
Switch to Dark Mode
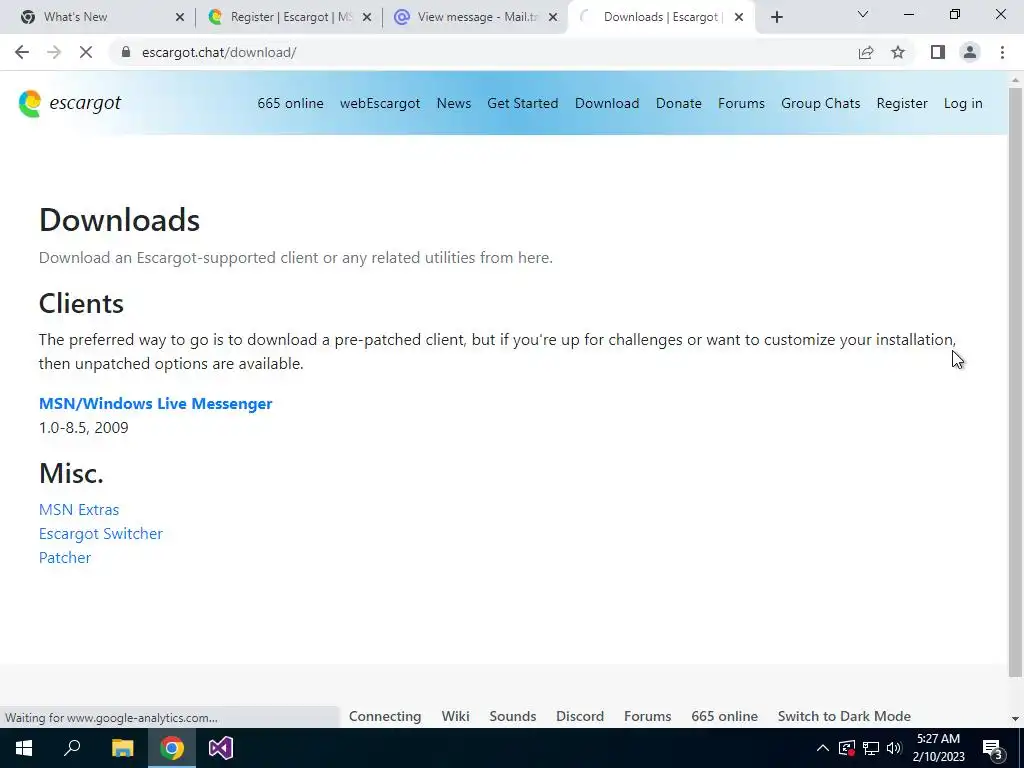(x=844, y=716)
